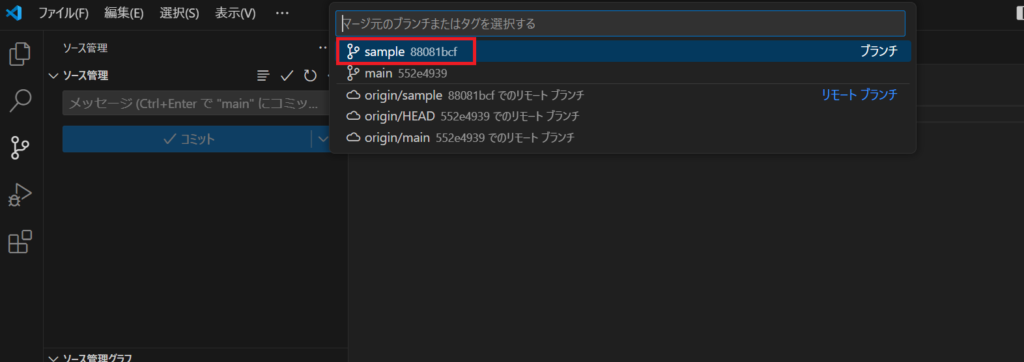Select origin/sample remote branch
The width and height of the screenshot is (1024, 362).
pos(623,95)
